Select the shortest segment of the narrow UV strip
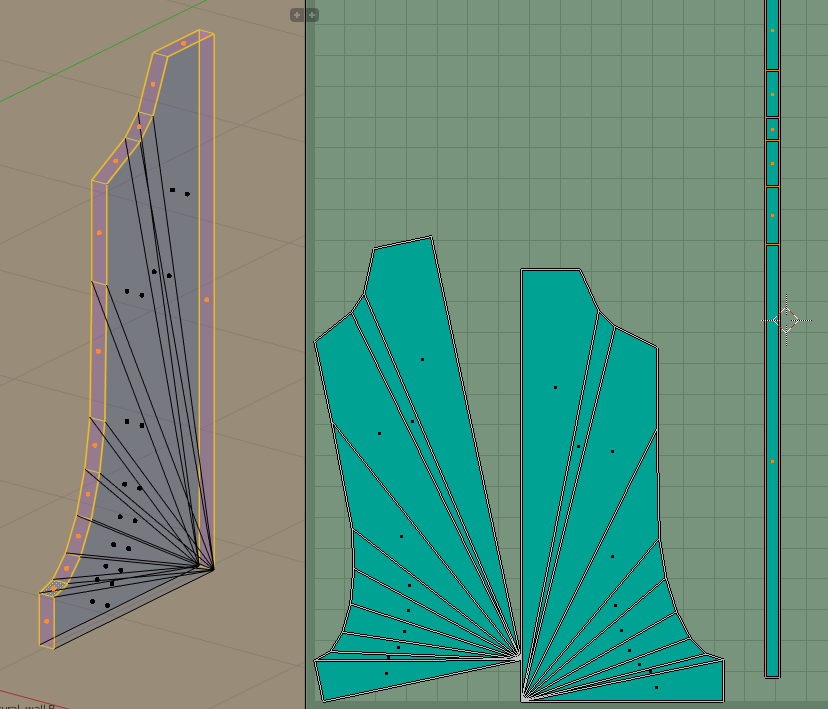 pos(773,129)
